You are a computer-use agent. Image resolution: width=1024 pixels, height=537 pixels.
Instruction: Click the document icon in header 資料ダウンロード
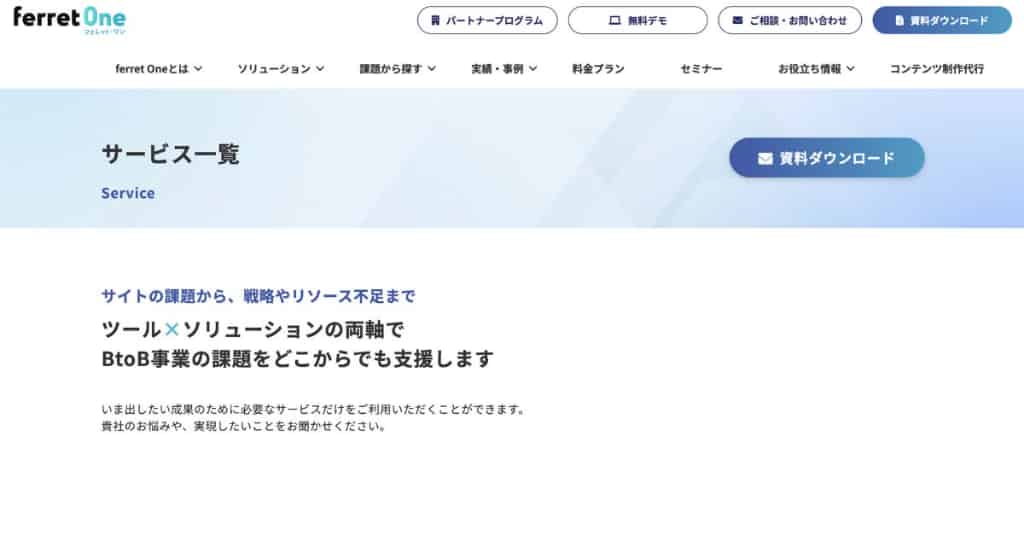coord(899,20)
